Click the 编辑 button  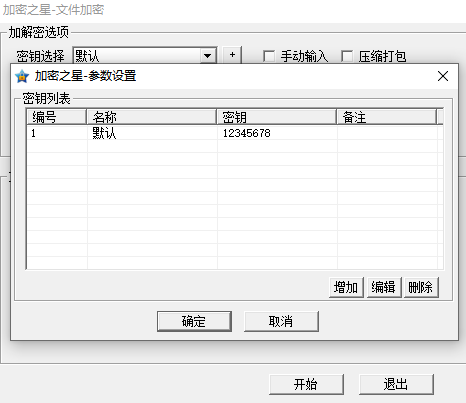coord(384,287)
